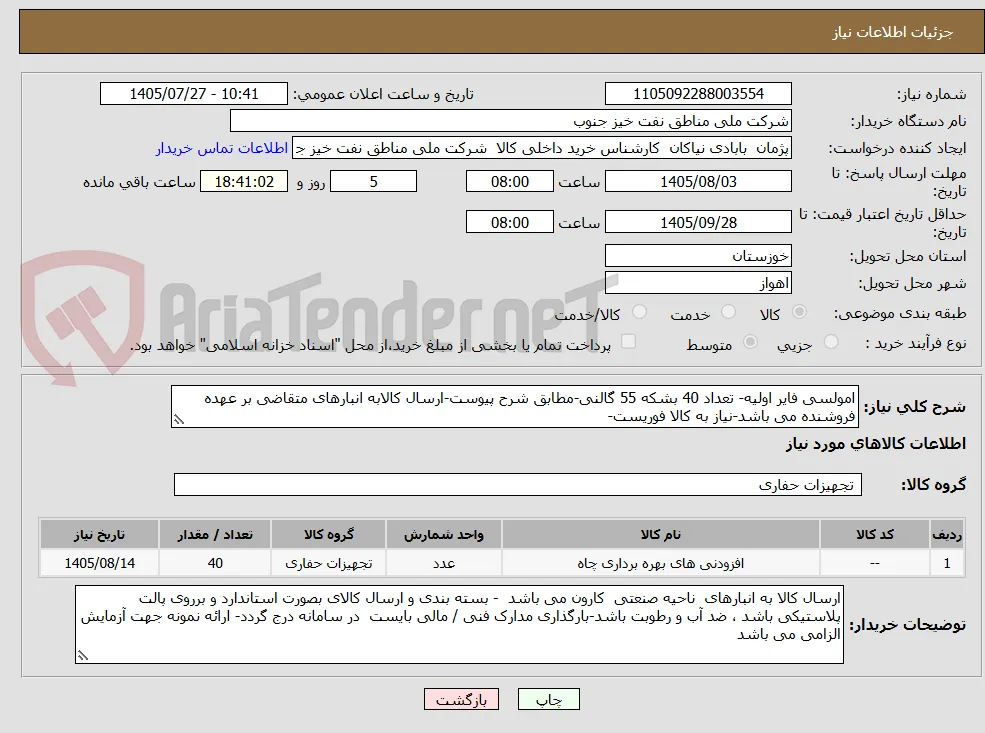Click the واحد شمارش column header
Screen dimensions: 985x733
444,535
